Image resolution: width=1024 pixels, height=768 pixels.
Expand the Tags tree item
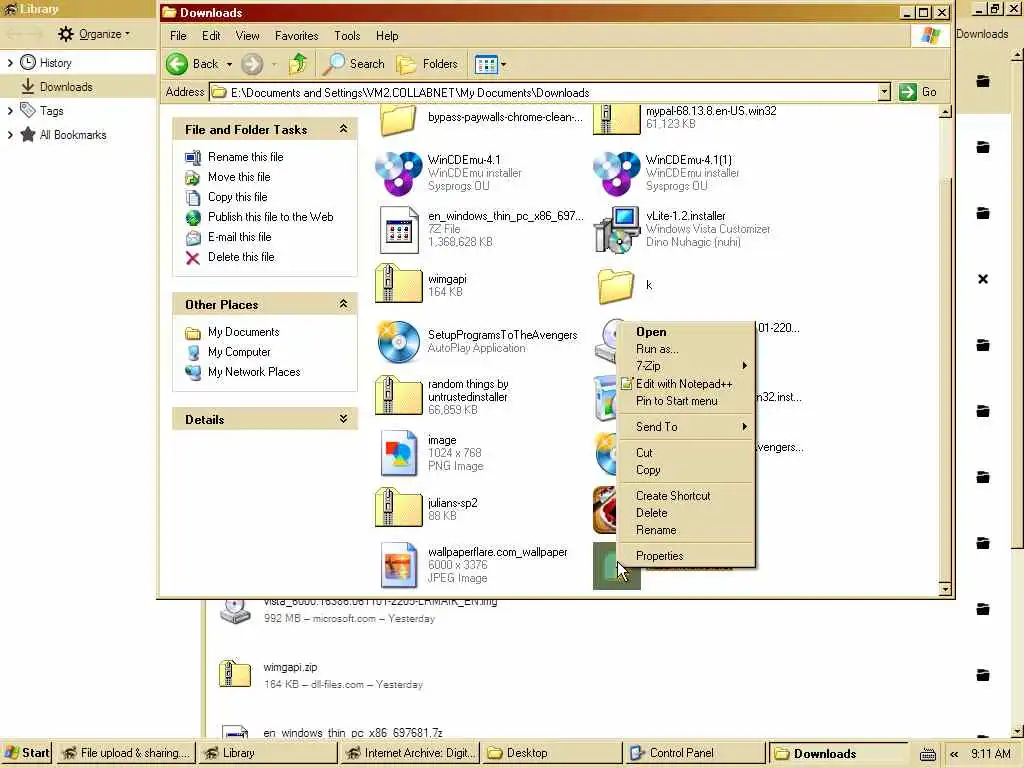coord(10,111)
